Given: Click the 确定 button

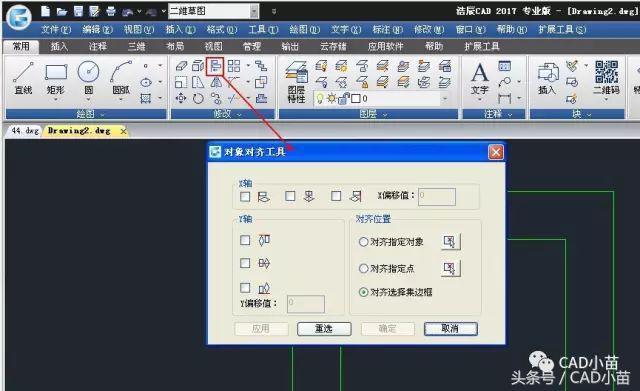Looking at the screenshot, I should click(x=387, y=329).
